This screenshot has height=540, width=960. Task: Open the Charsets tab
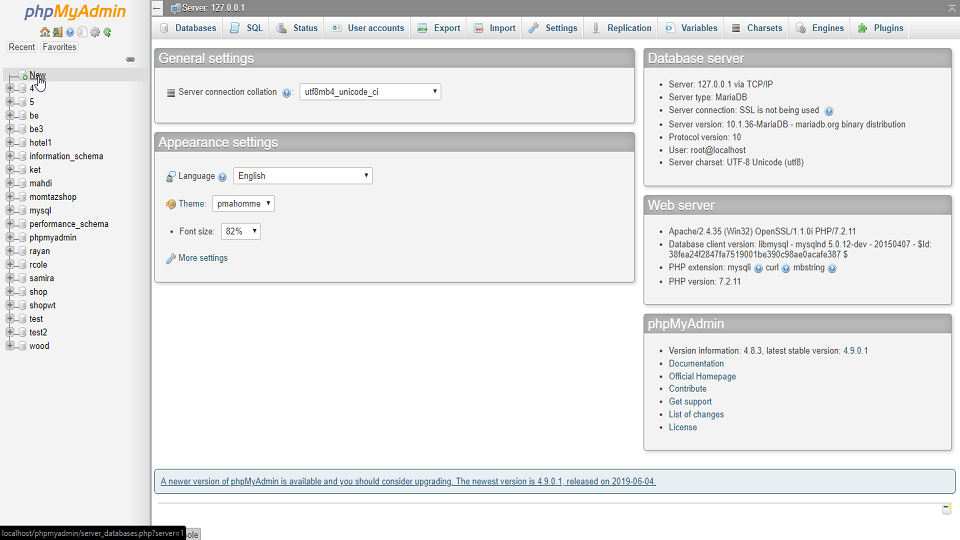757,28
